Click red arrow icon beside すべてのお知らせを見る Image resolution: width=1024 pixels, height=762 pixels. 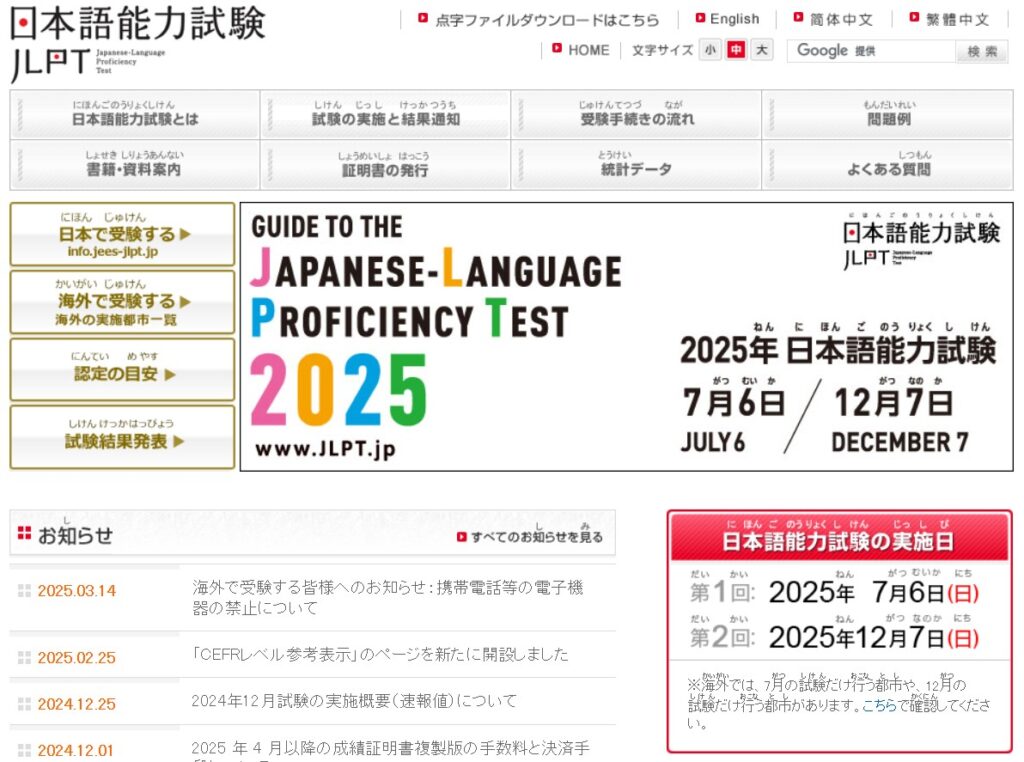pyautogui.click(x=462, y=537)
